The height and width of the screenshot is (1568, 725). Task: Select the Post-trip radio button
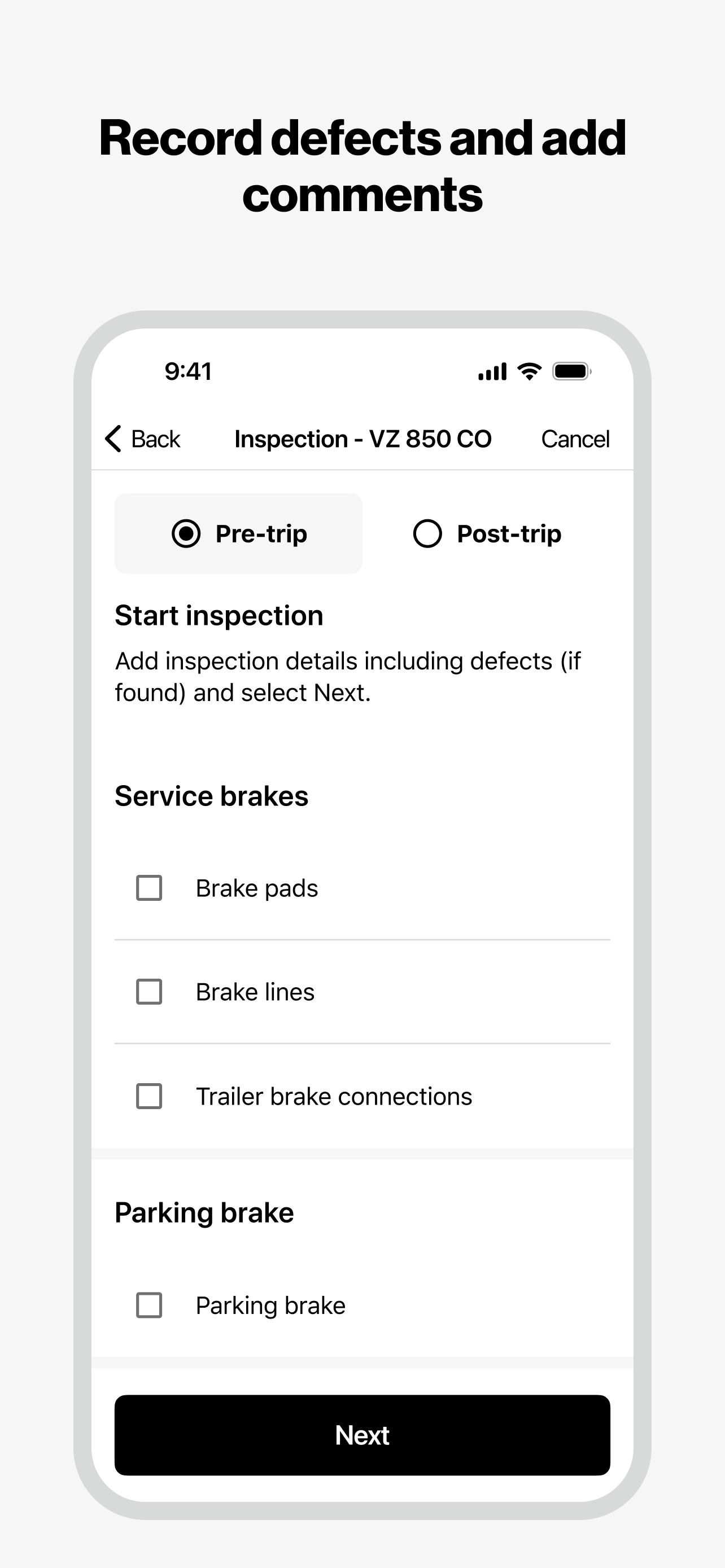427,534
